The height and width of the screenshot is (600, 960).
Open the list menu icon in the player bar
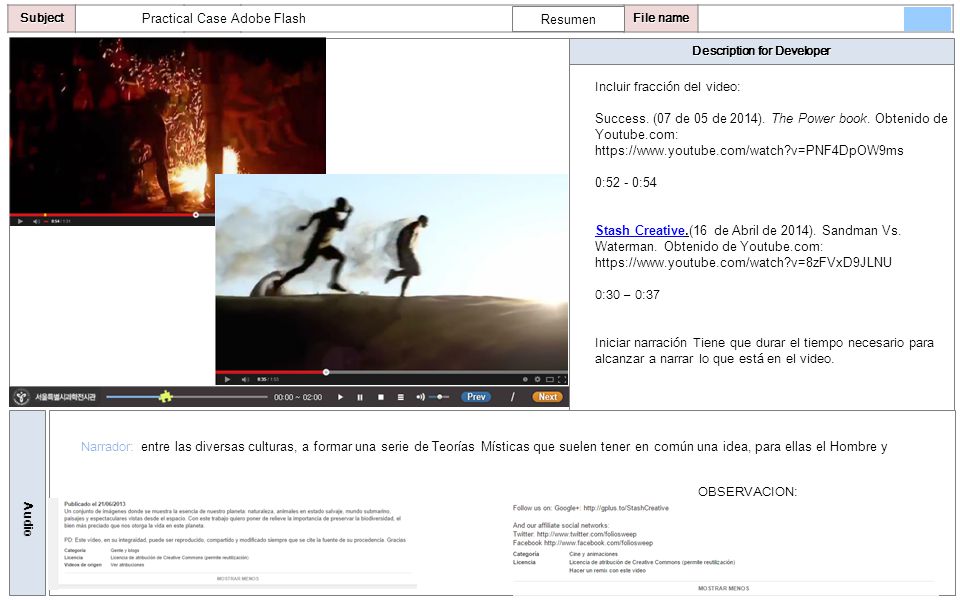point(400,397)
